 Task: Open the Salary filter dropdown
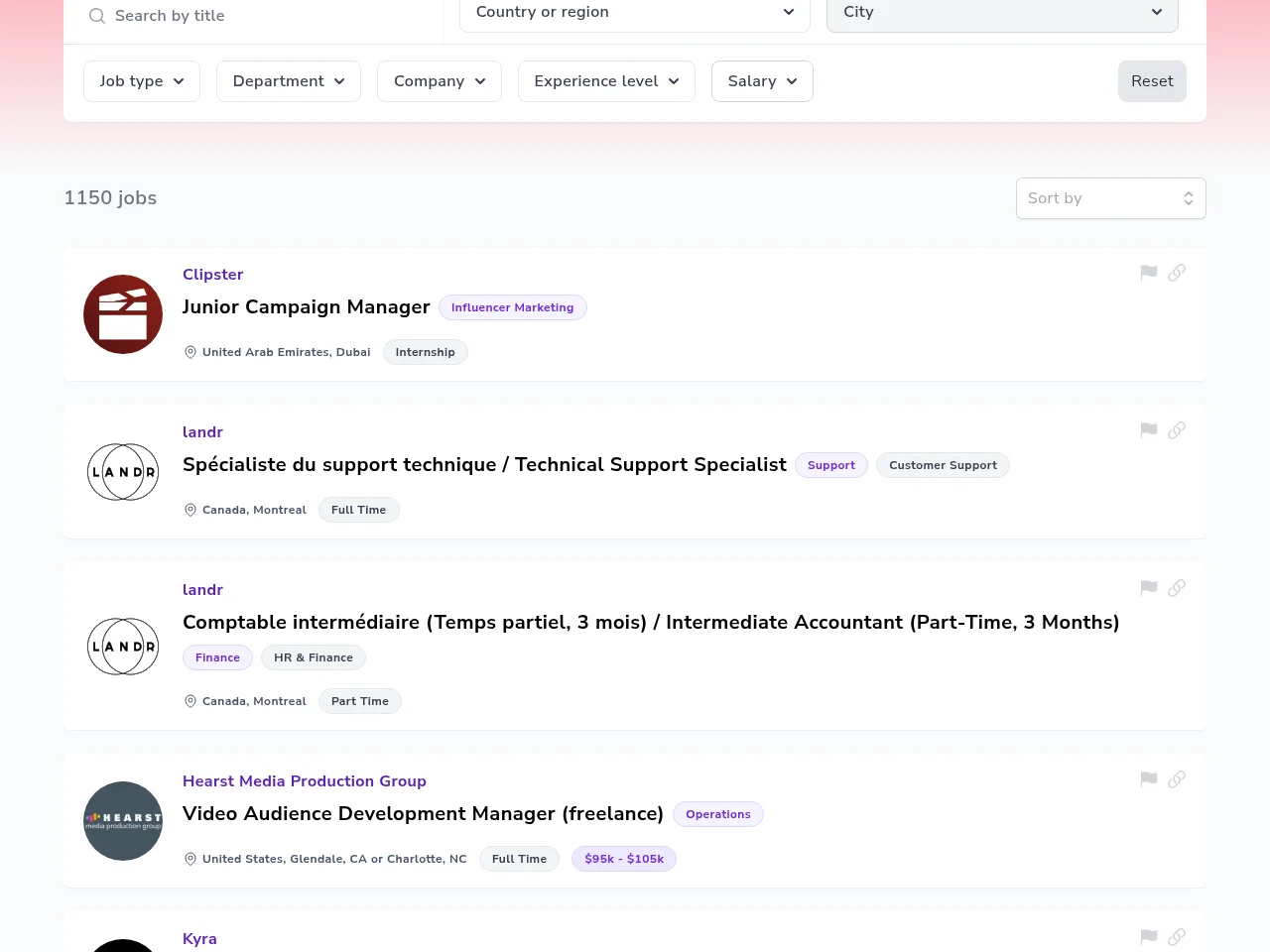[x=762, y=81]
